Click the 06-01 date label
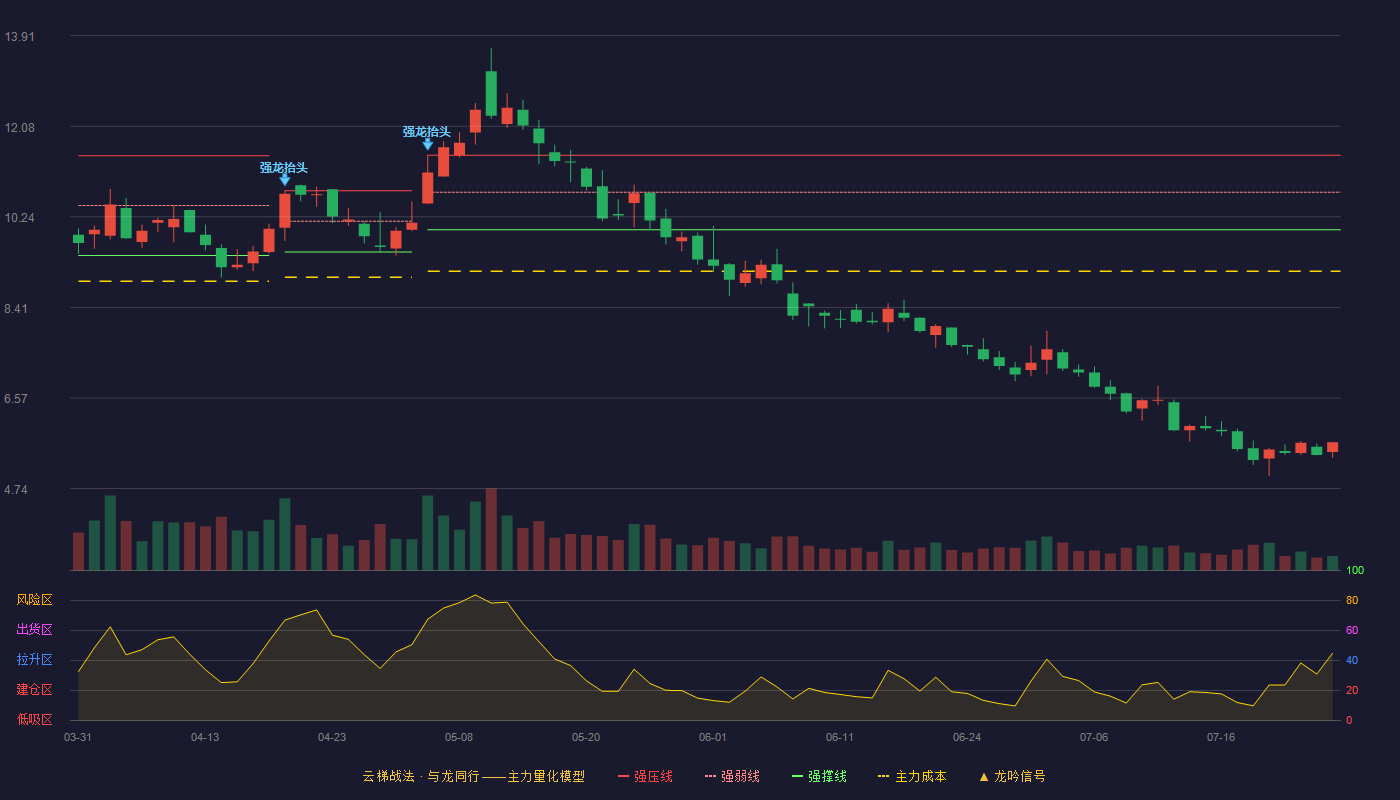Viewport: 1400px width, 800px height. click(713, 737)
